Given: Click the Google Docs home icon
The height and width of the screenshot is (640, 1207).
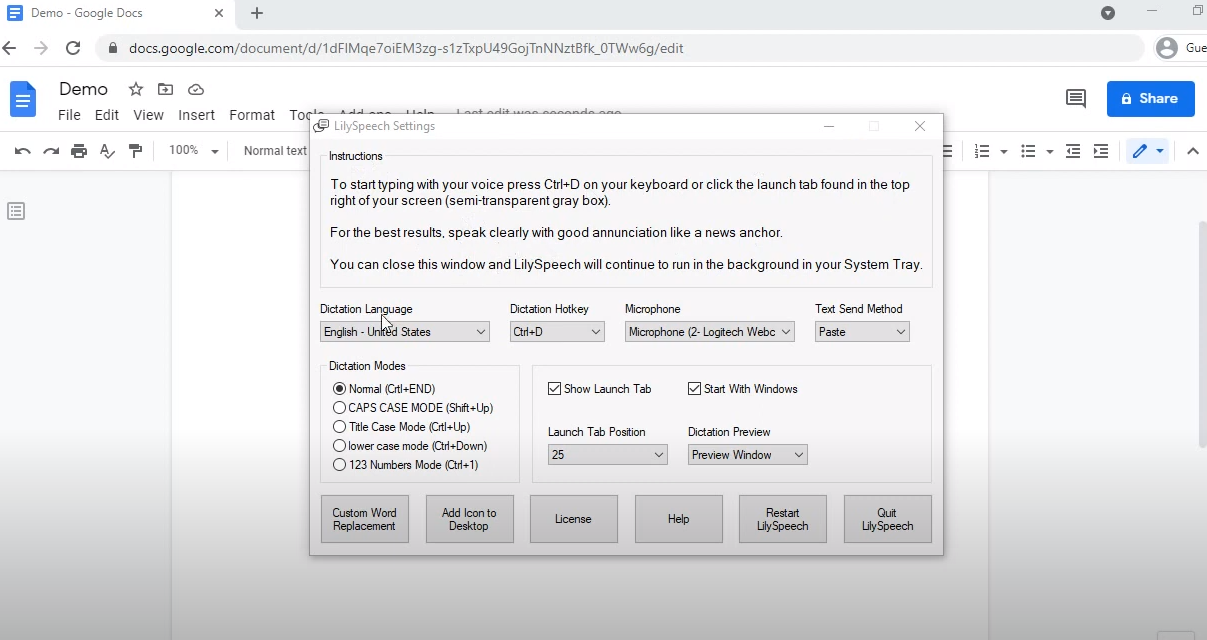Looking at the screenshot, I should tap(22, 99).
